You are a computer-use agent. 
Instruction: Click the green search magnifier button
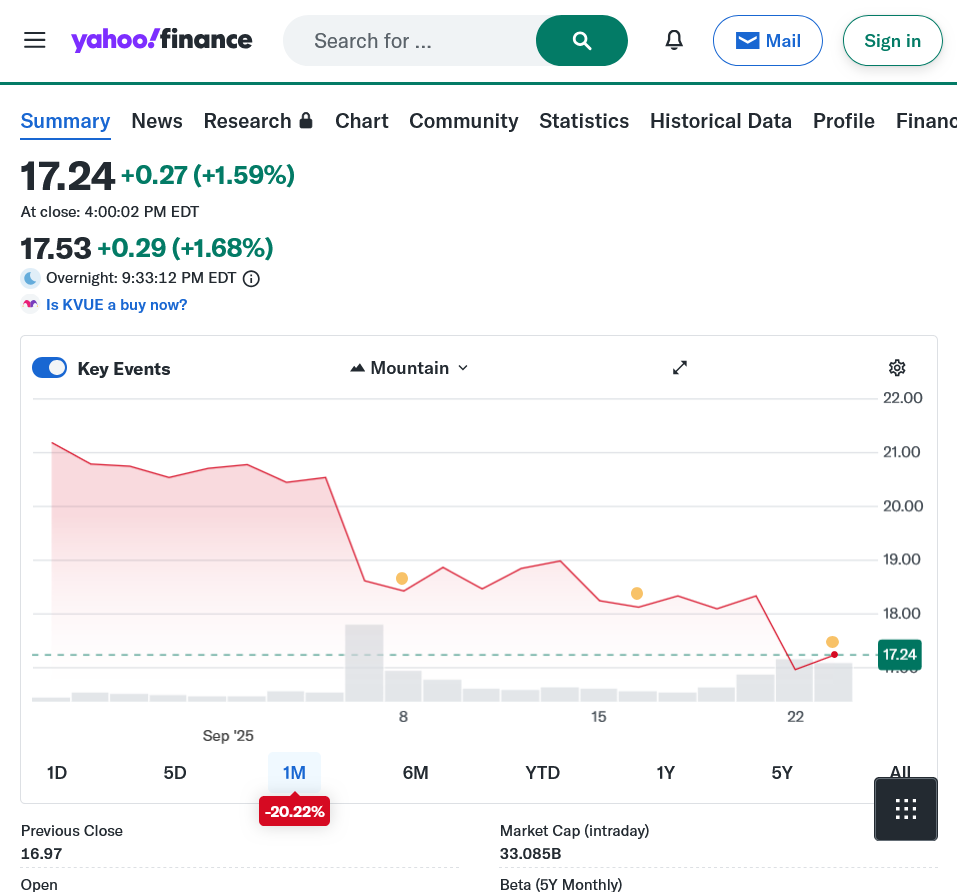click(582, 40)
